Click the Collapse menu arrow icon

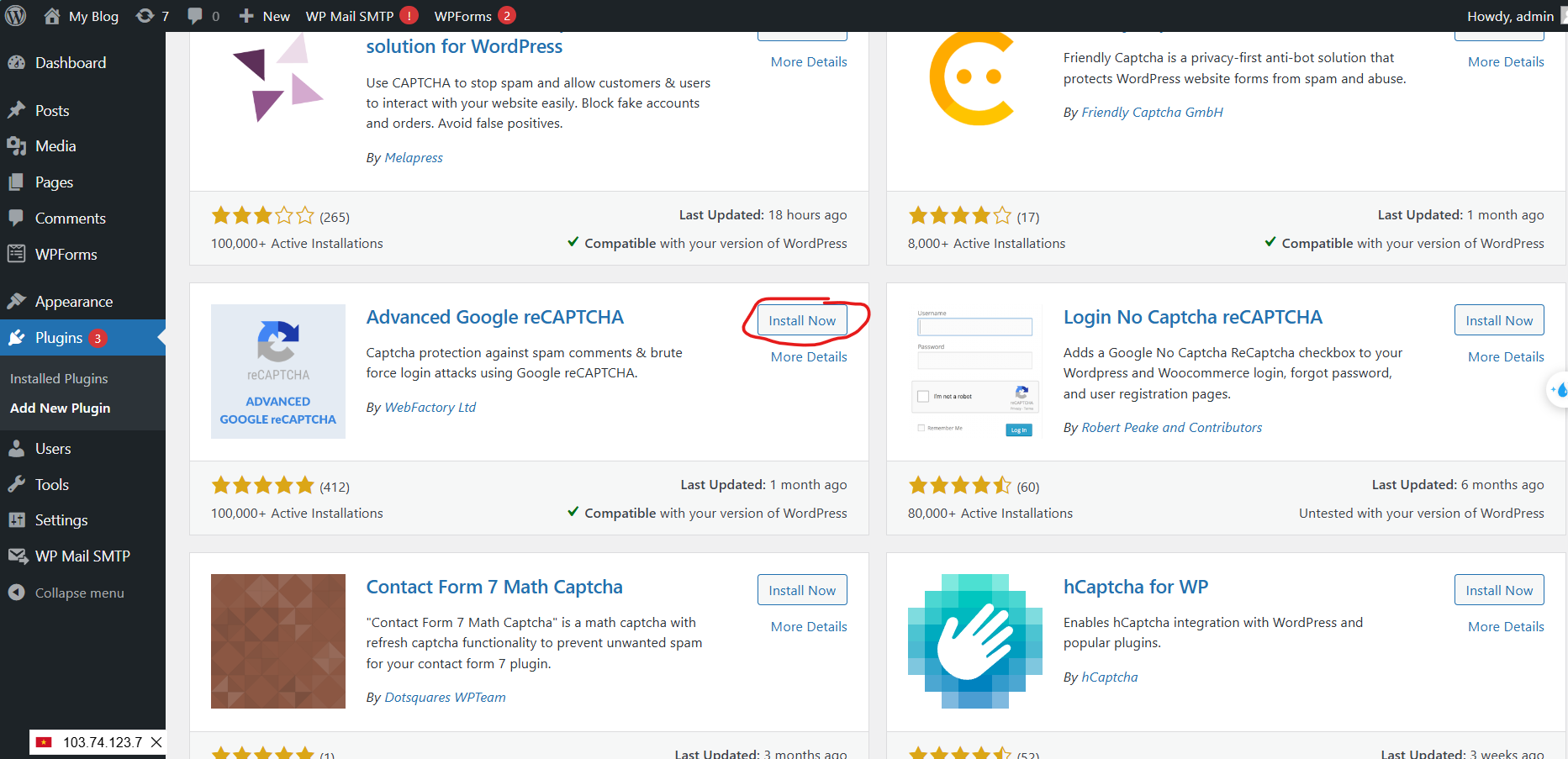pos(17,593)
